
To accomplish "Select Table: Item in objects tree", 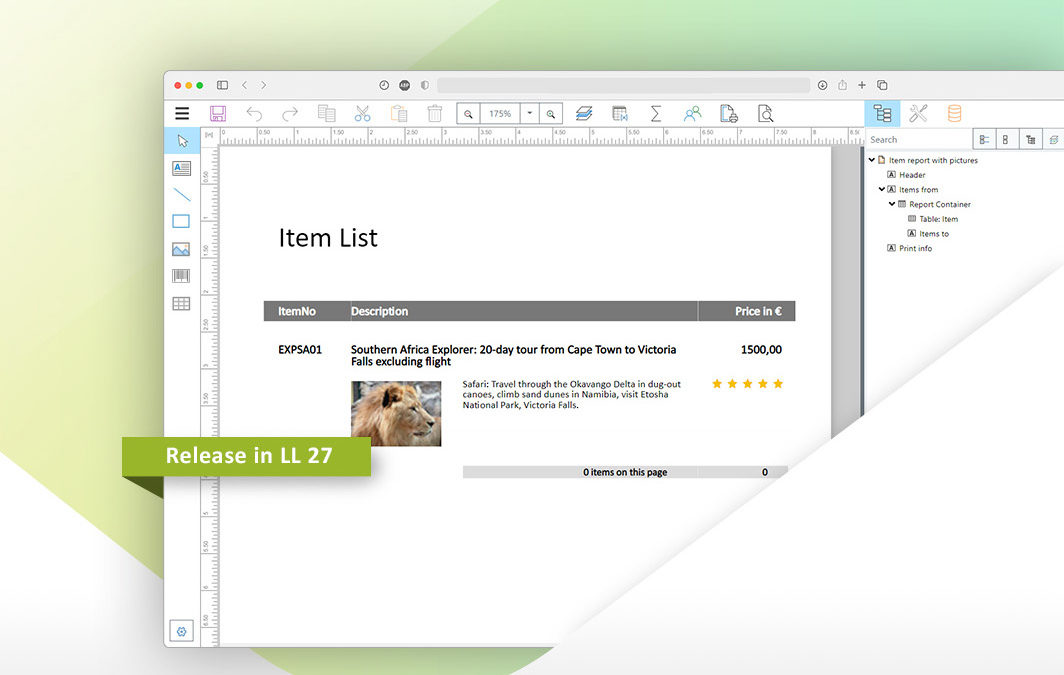I will 938,219.
